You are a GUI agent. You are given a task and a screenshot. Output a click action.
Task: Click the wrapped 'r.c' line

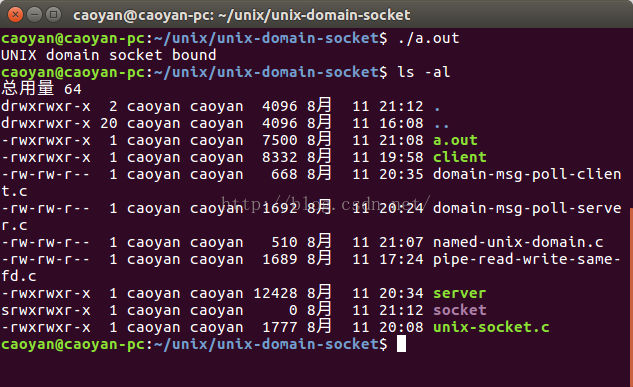(15, 225)
